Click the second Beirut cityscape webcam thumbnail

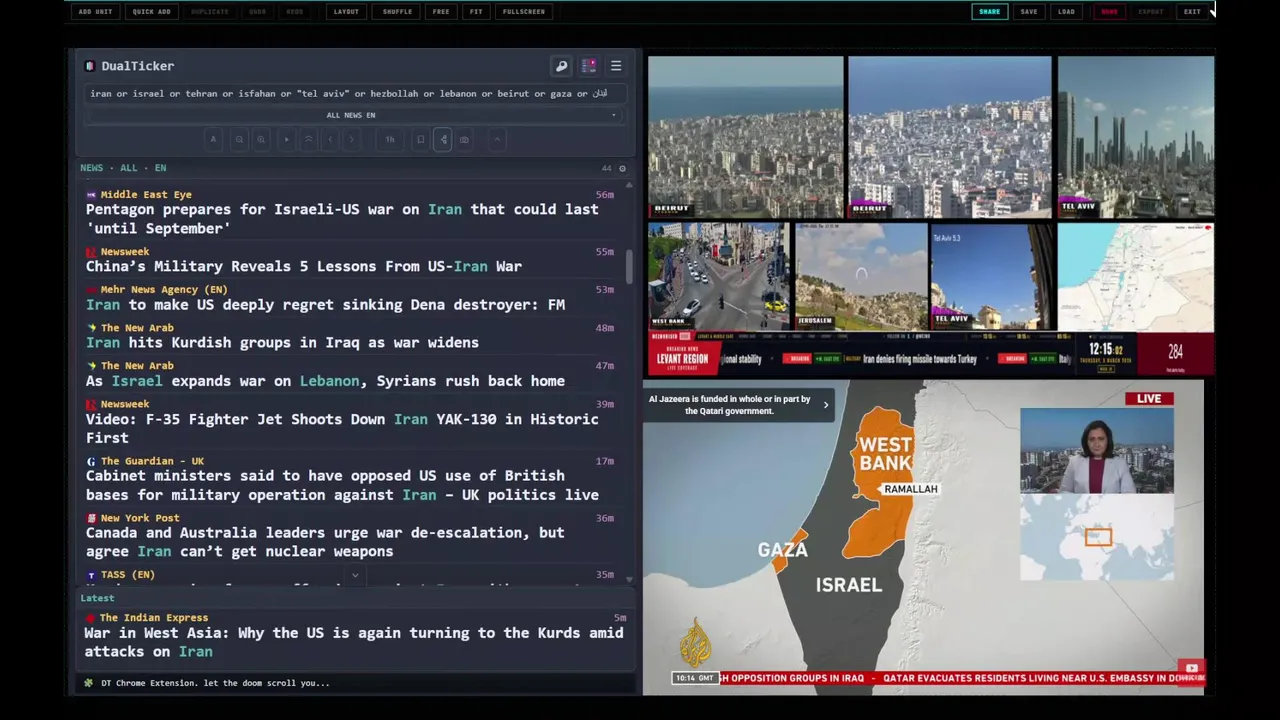950,137
